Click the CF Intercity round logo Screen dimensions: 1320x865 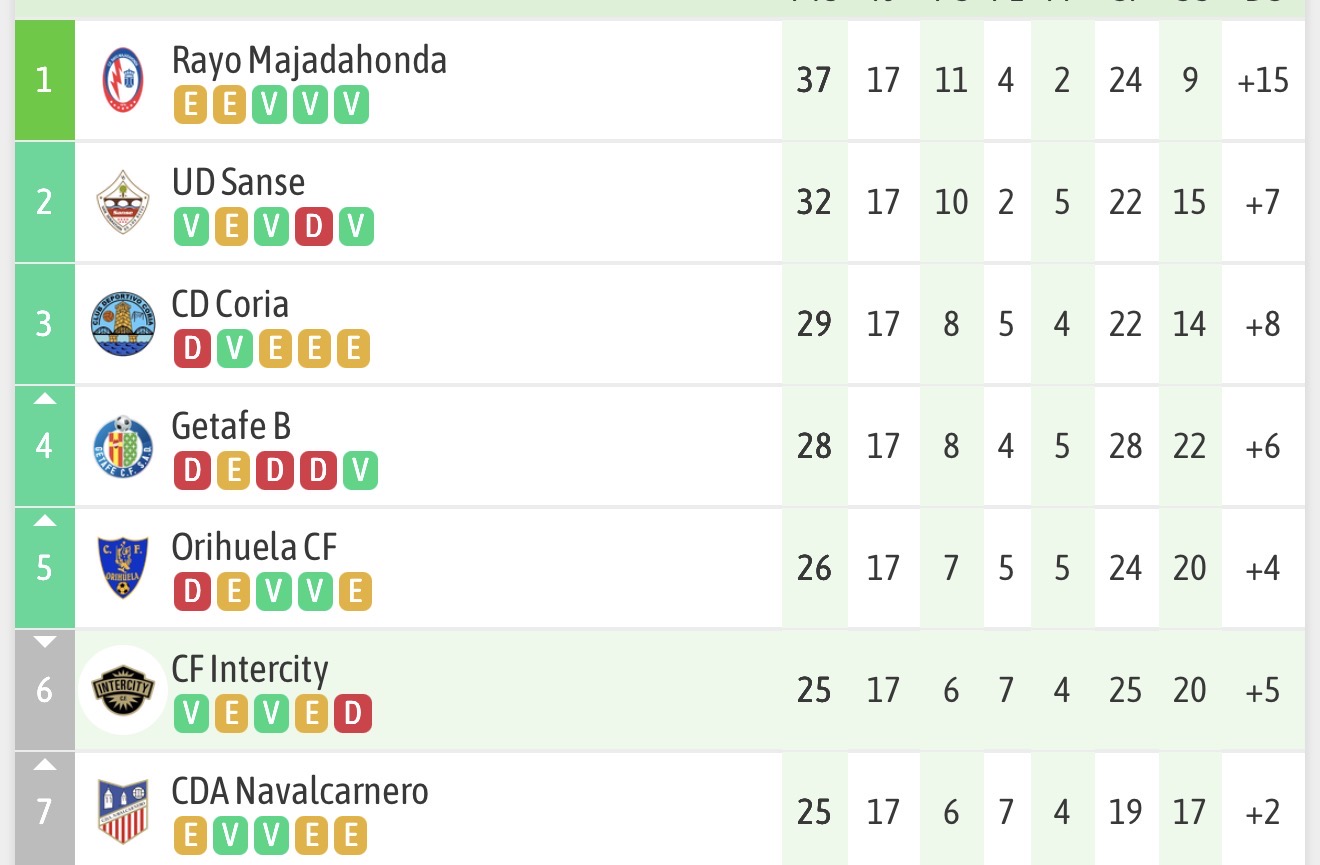124,690
